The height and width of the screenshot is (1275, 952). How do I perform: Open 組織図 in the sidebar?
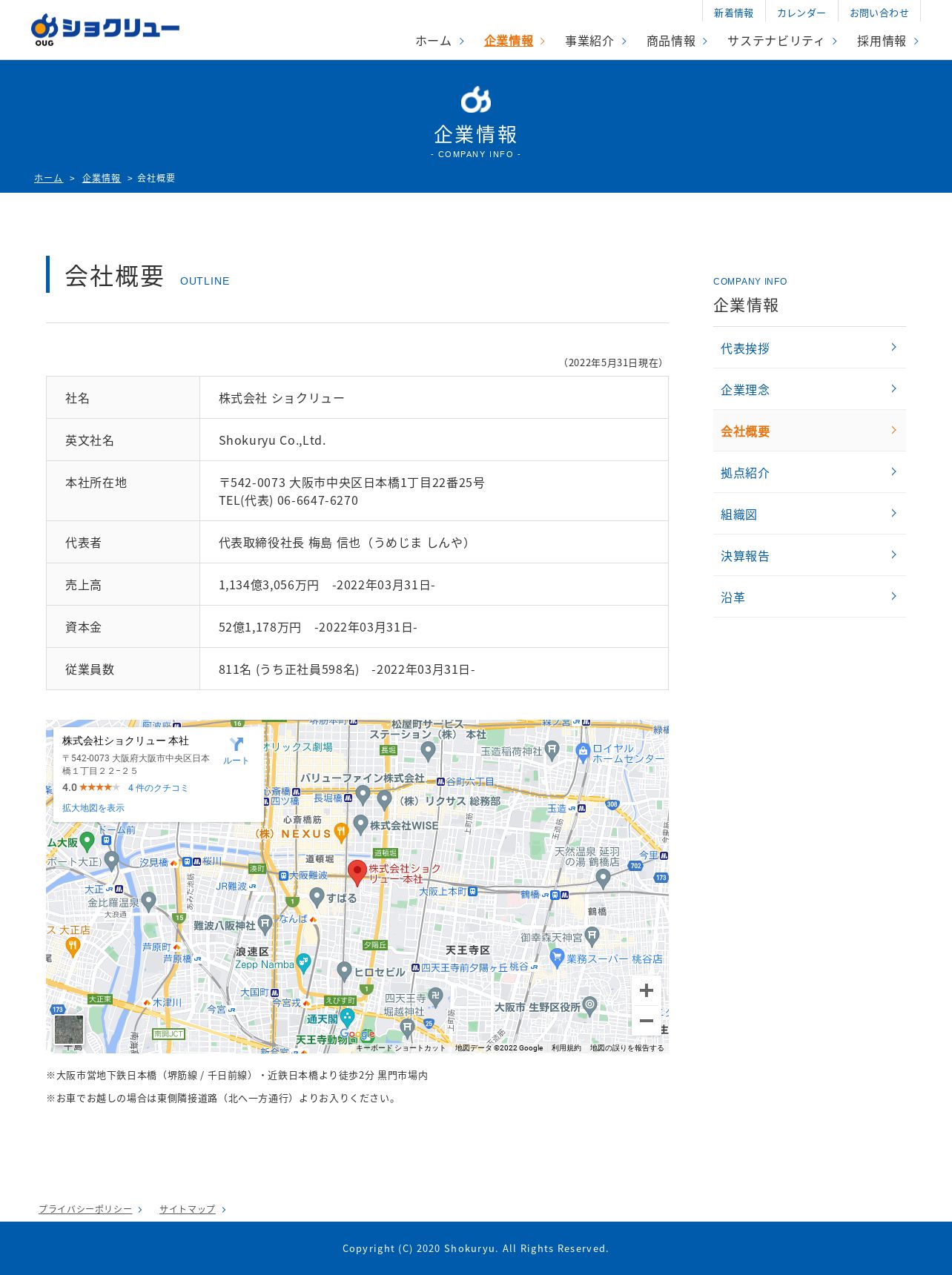810,514
